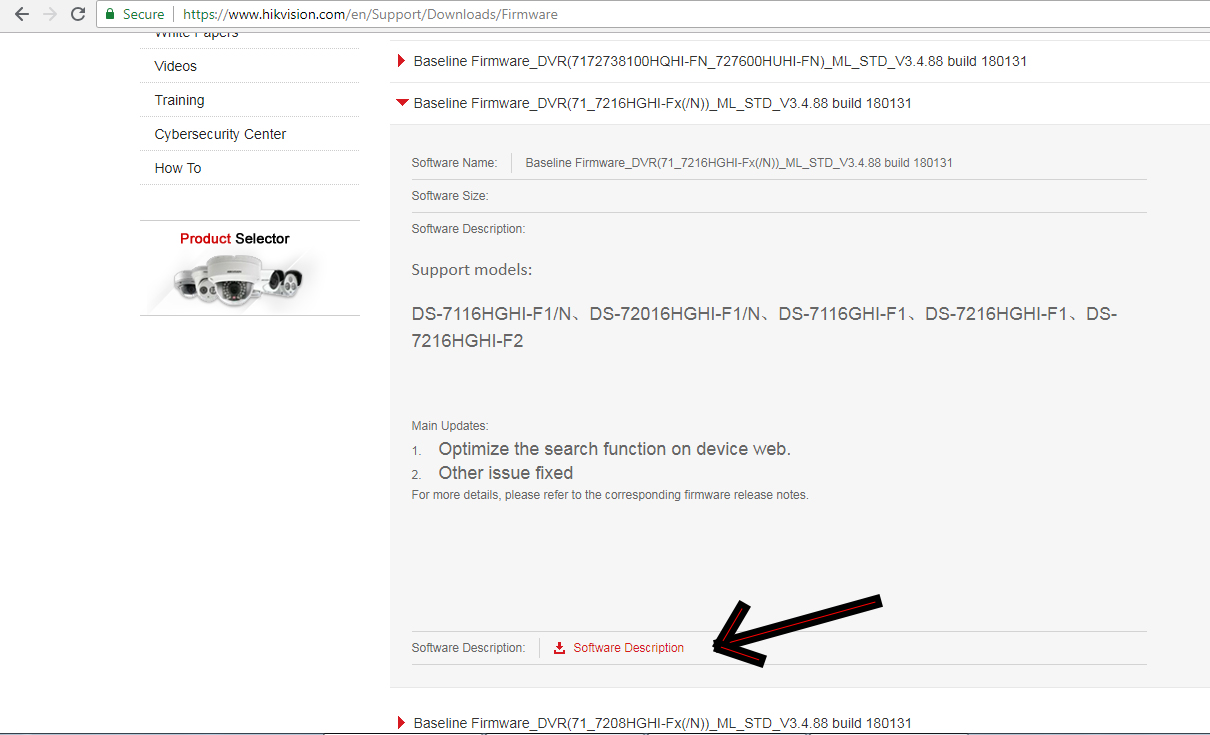Reload the page with refresh icon
Viewport: 1210px width, 735px height.
coord(78,14)
